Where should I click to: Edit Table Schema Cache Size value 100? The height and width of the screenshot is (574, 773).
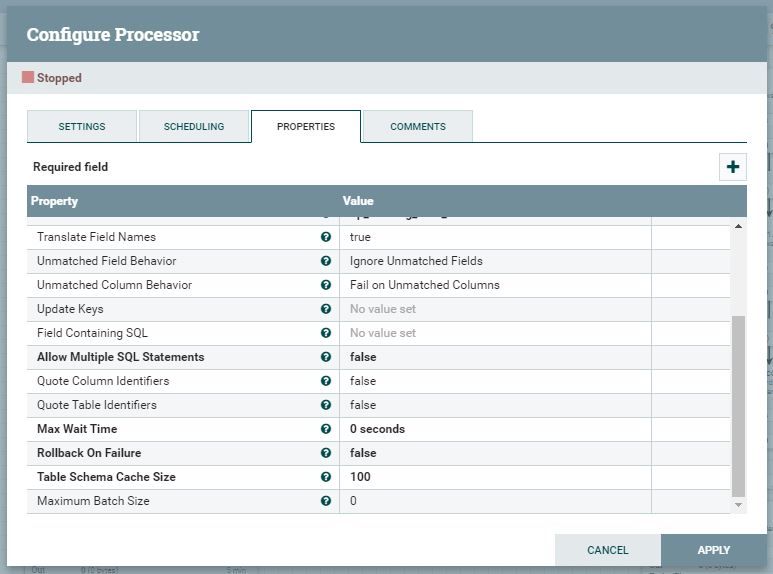495,477
